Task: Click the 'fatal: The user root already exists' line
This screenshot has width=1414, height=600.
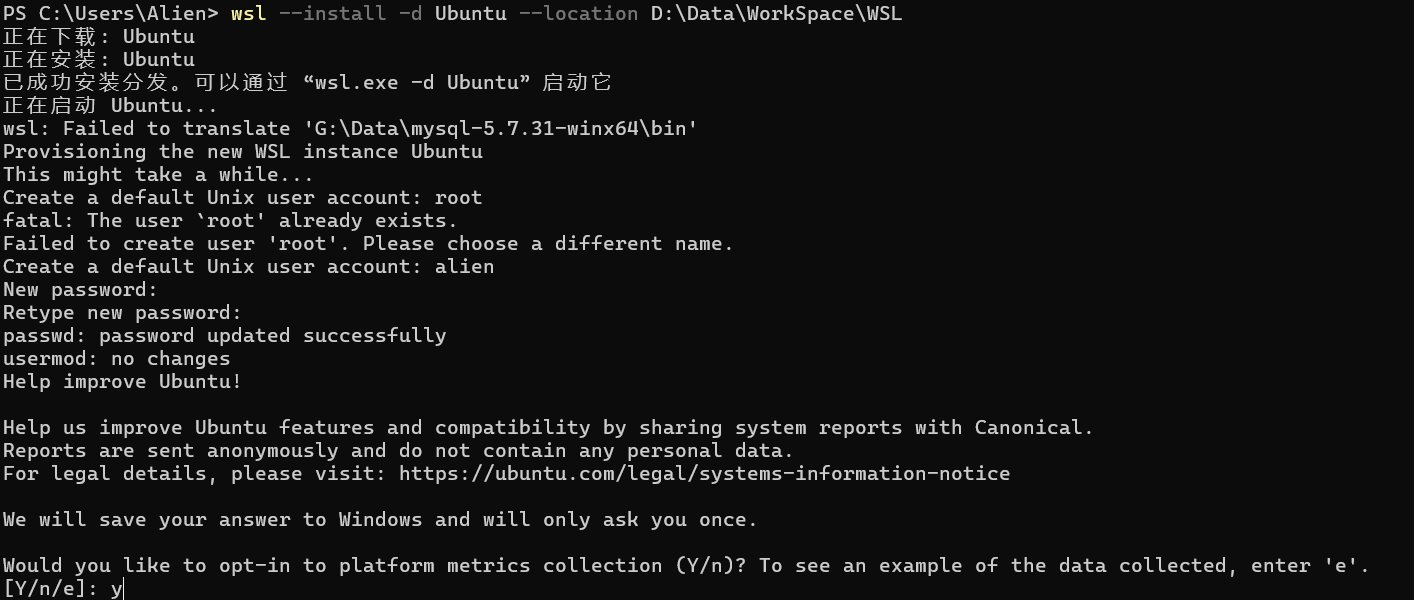Action: [230, 221]
